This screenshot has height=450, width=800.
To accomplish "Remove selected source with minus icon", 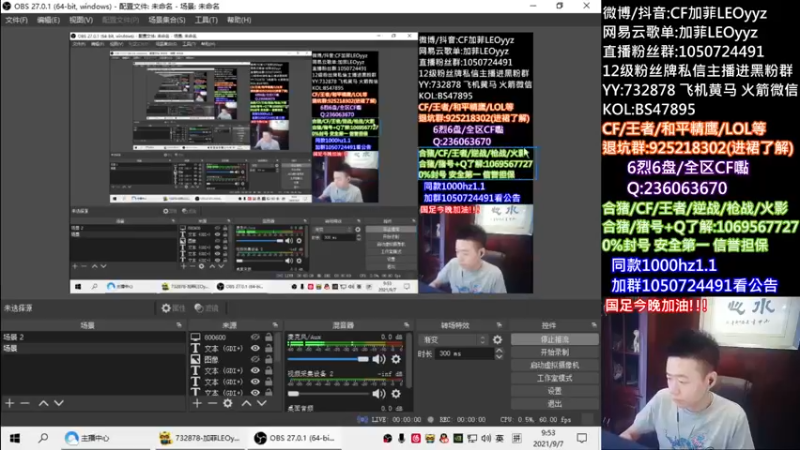I will point(212,403).
